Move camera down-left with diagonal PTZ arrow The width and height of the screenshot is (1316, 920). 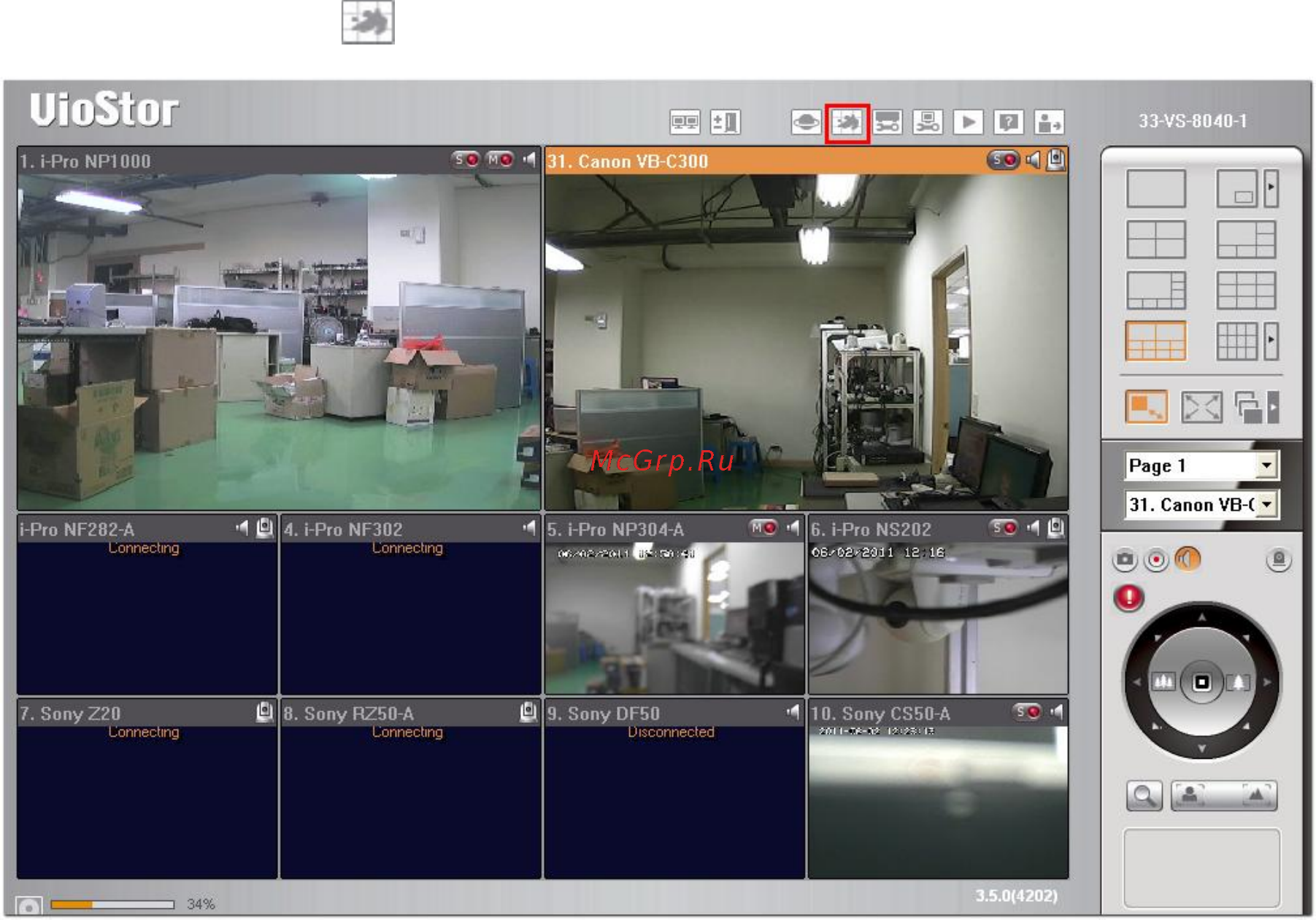click(1156, 727)
